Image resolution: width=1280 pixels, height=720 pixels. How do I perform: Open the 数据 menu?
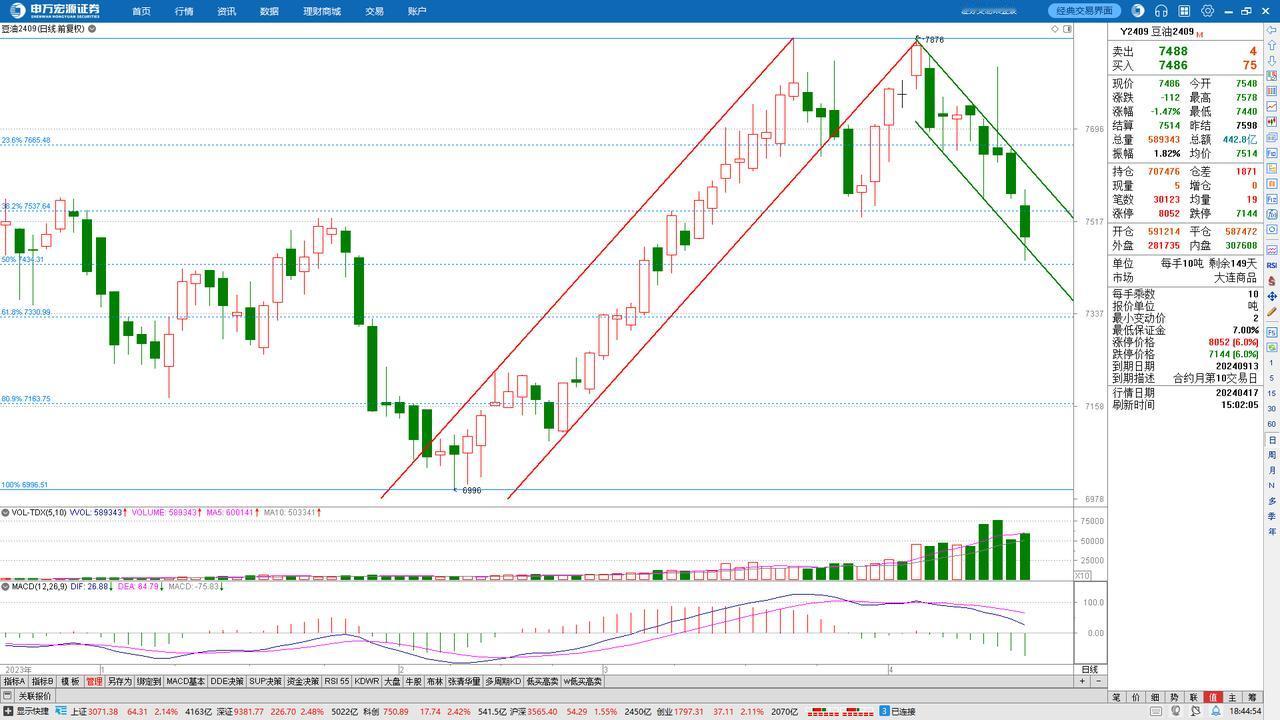(x=269, y=11)
